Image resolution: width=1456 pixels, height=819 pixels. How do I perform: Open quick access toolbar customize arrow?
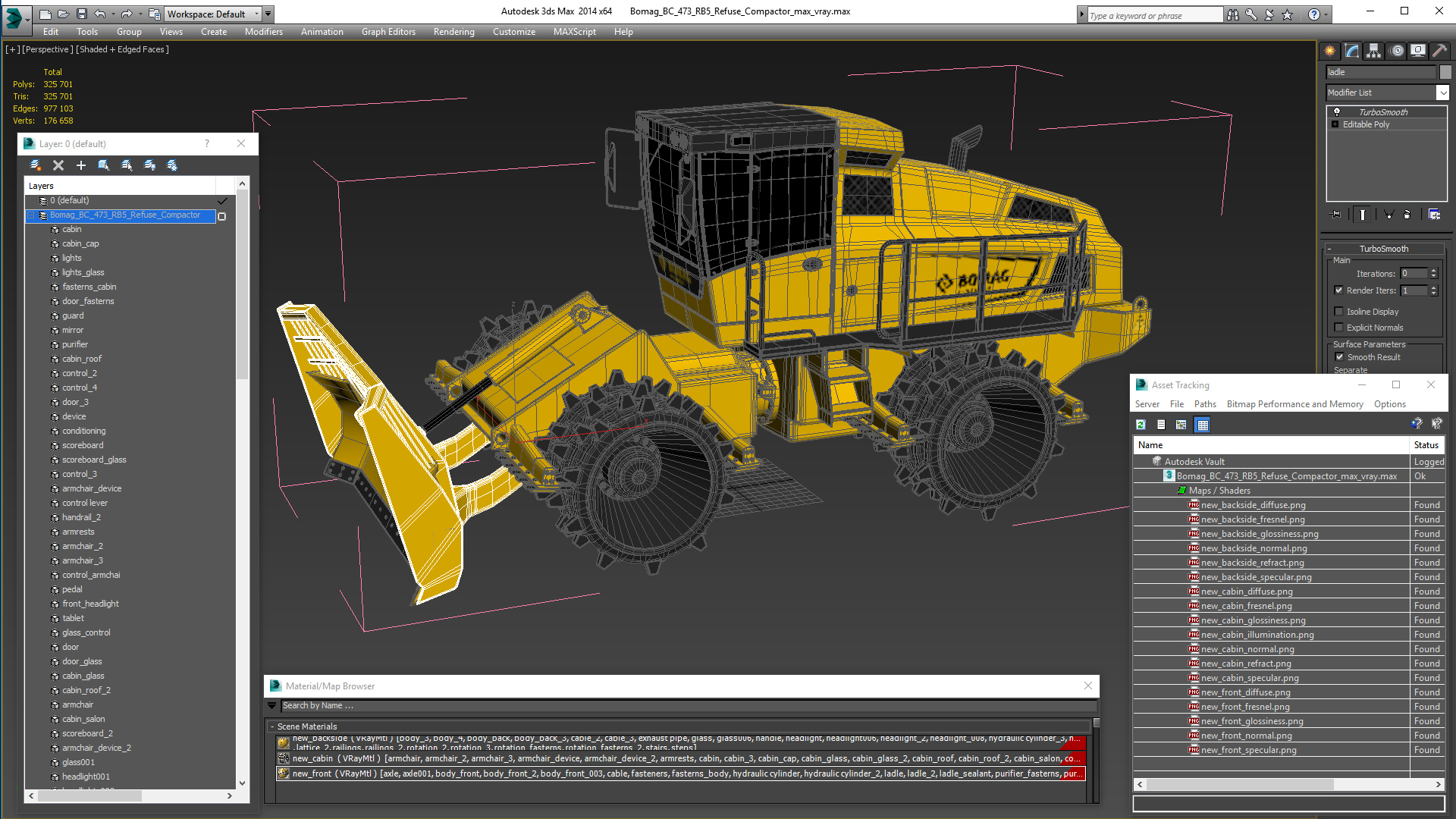point(269,14)
